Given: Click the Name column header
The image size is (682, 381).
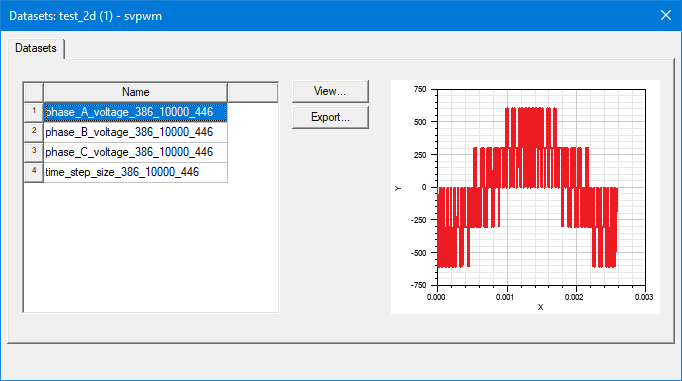Looking at the screenshot, I should click(x=136, y=92).
